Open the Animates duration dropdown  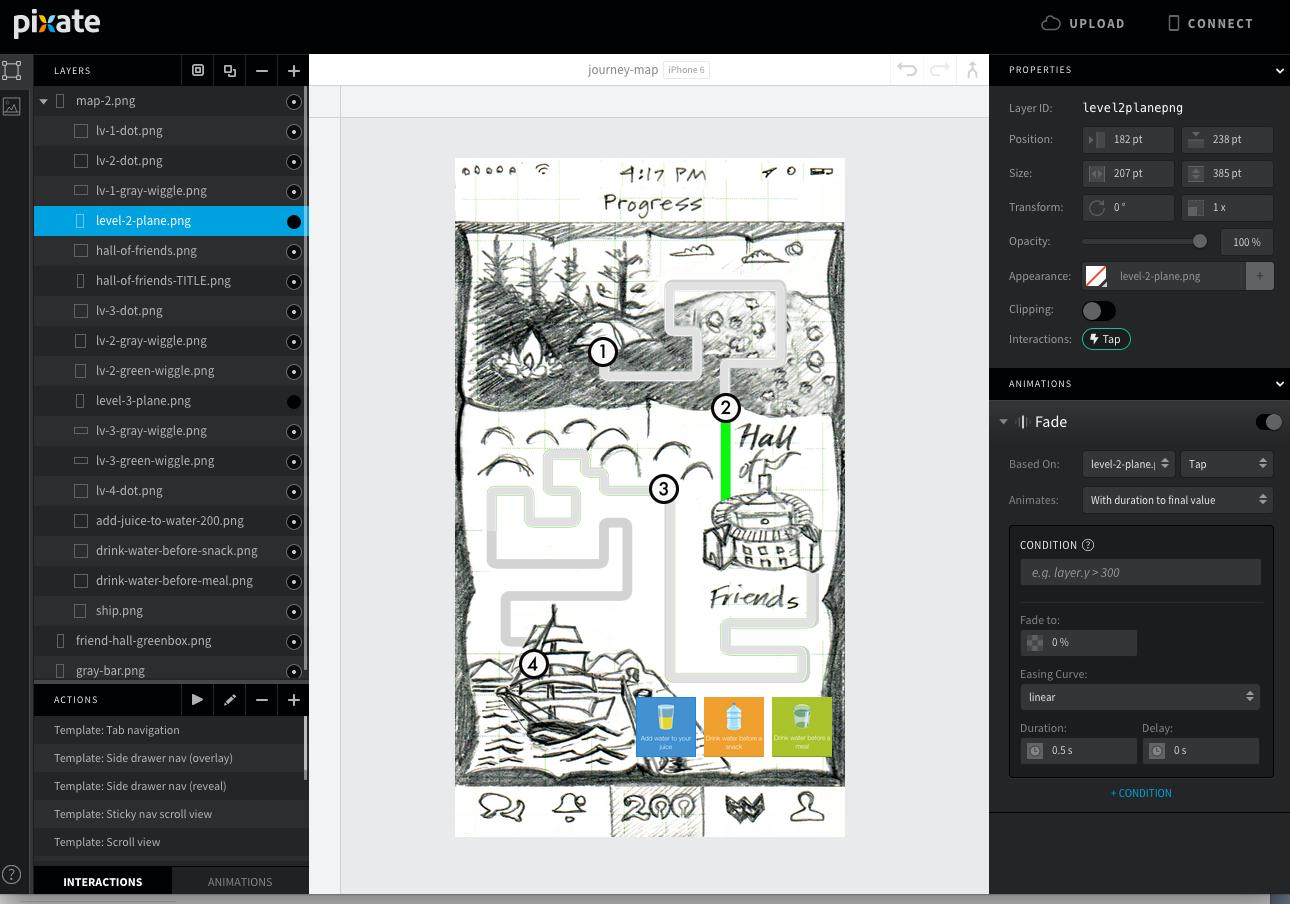click(1178, 499)
